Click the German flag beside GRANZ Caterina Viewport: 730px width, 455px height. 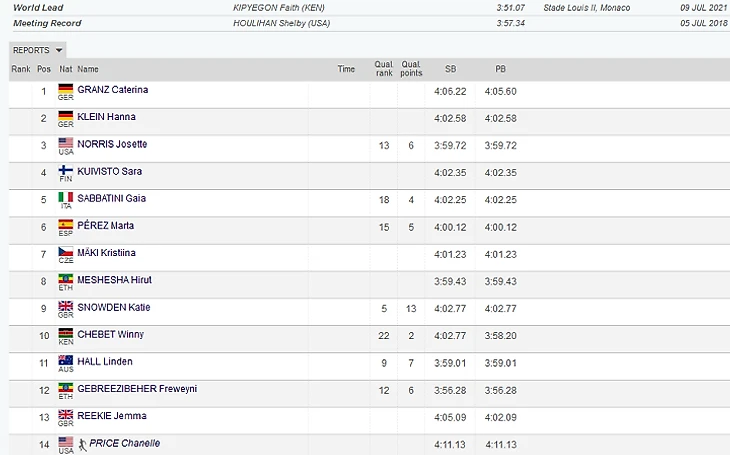[x=66, y=89]
